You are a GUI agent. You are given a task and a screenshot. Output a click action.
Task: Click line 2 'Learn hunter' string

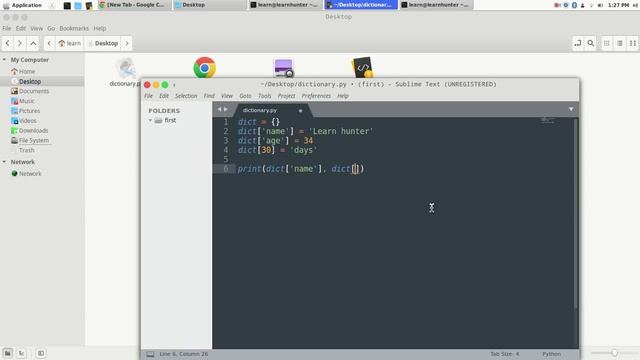[x=341, y=131]
